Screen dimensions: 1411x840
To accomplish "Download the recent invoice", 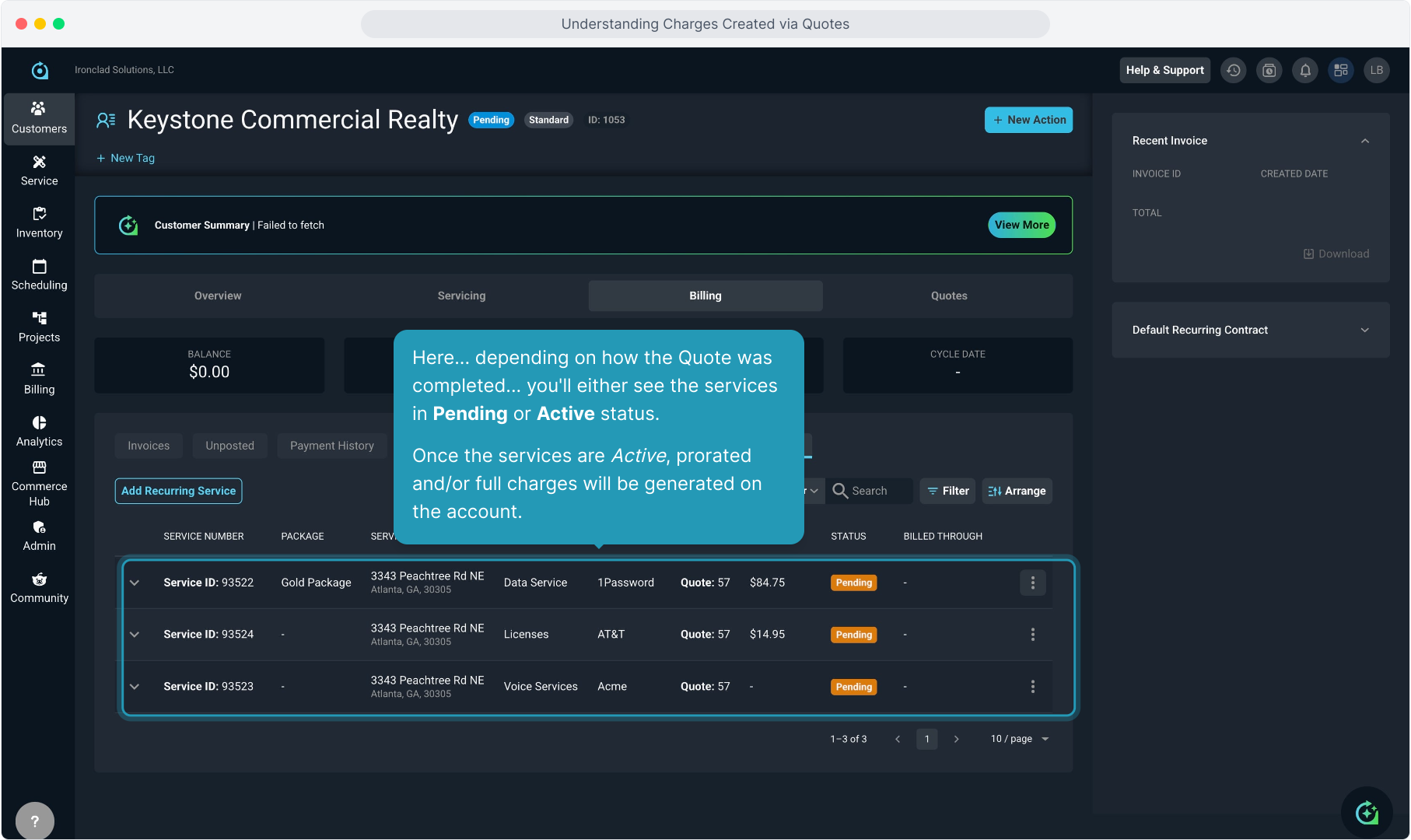I will (x=1336, y=254).
